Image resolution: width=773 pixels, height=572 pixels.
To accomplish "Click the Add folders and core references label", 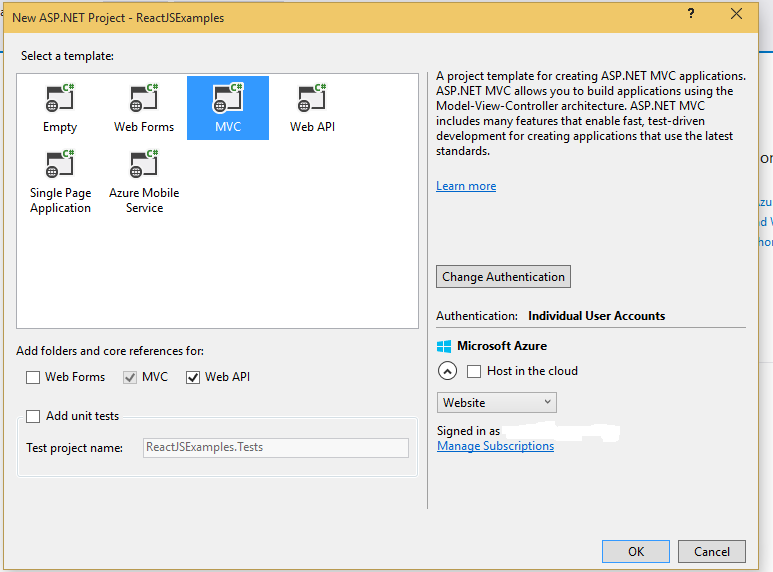I will 109,351.
